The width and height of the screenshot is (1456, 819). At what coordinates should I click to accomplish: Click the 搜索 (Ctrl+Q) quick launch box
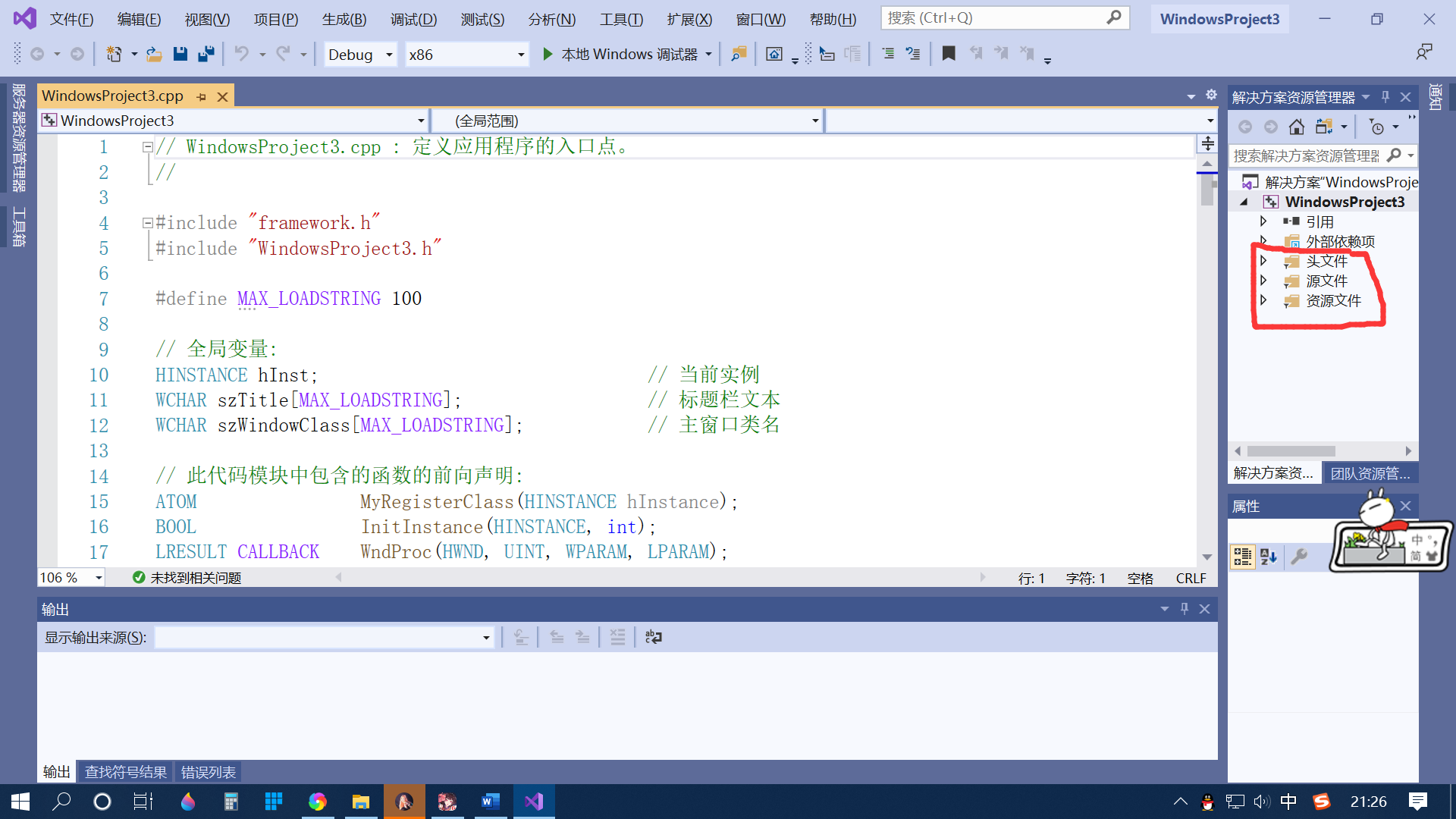tap(1005, 18)
